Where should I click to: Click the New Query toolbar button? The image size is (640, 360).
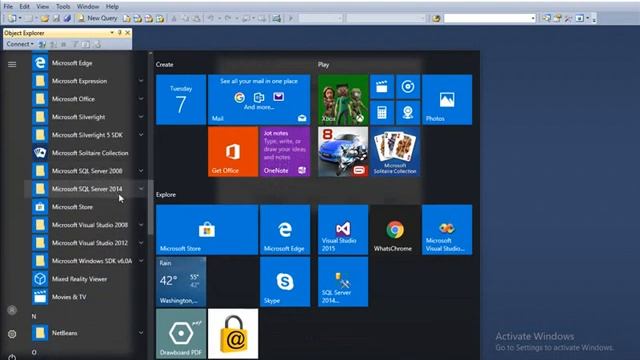click(x=98, y=18)
